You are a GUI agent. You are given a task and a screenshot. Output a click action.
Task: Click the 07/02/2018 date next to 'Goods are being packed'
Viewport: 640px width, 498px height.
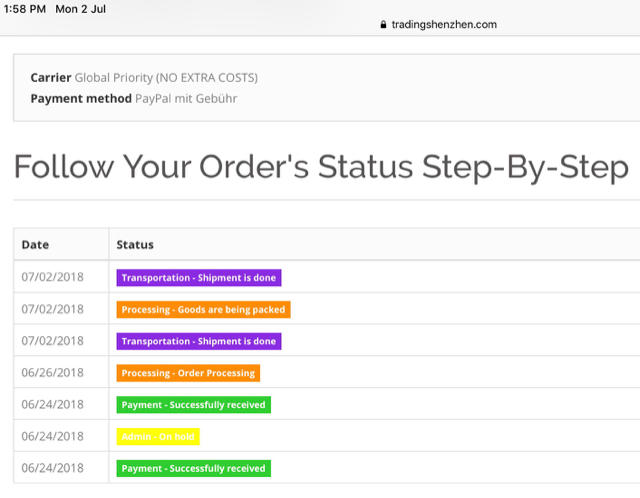52,309
